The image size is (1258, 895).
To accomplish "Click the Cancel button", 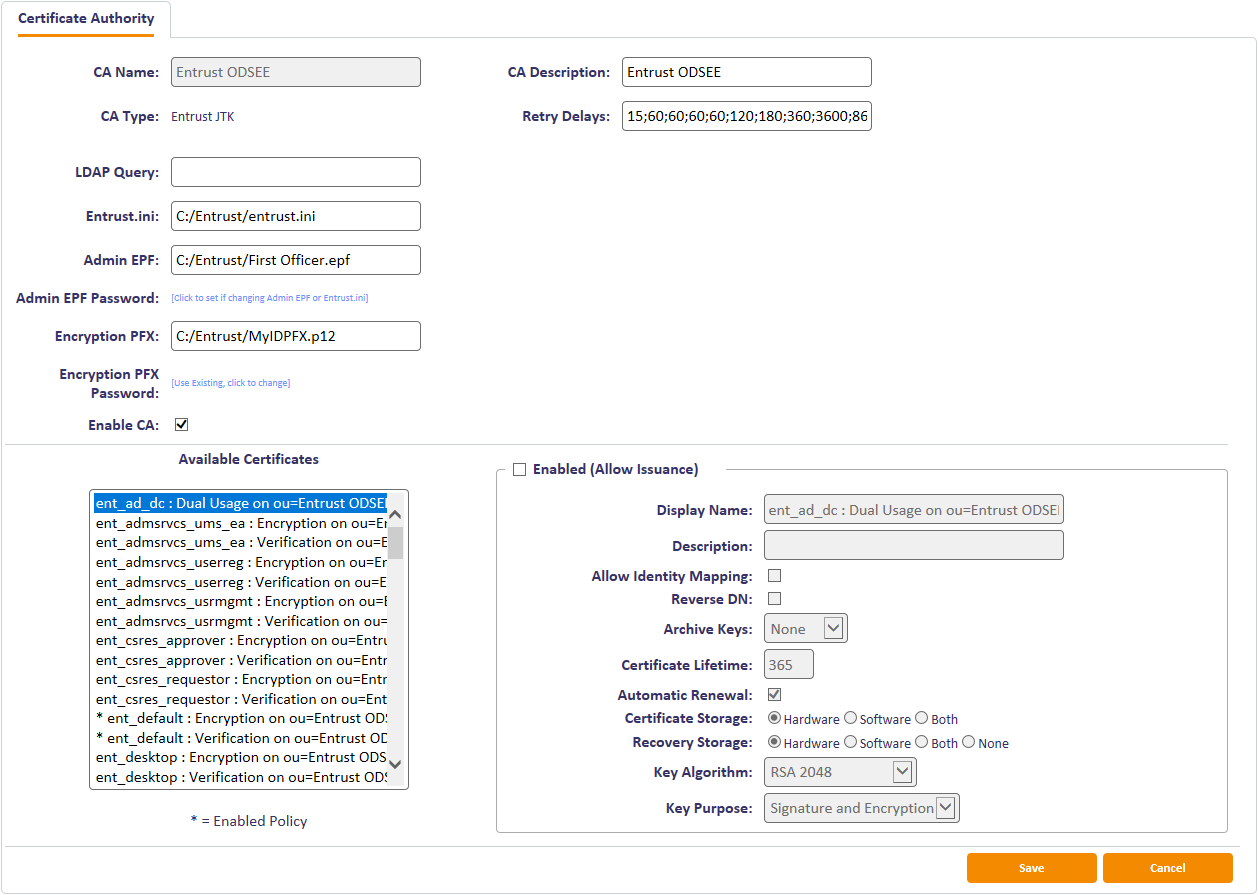I will [x=1168, y=868].
